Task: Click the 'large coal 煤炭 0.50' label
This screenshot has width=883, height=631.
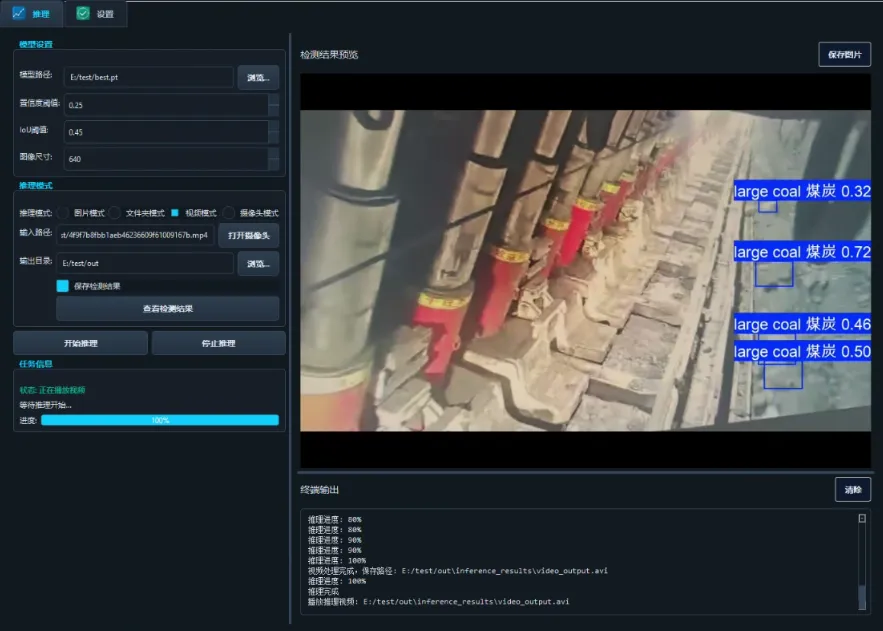Action: point(802,351)
